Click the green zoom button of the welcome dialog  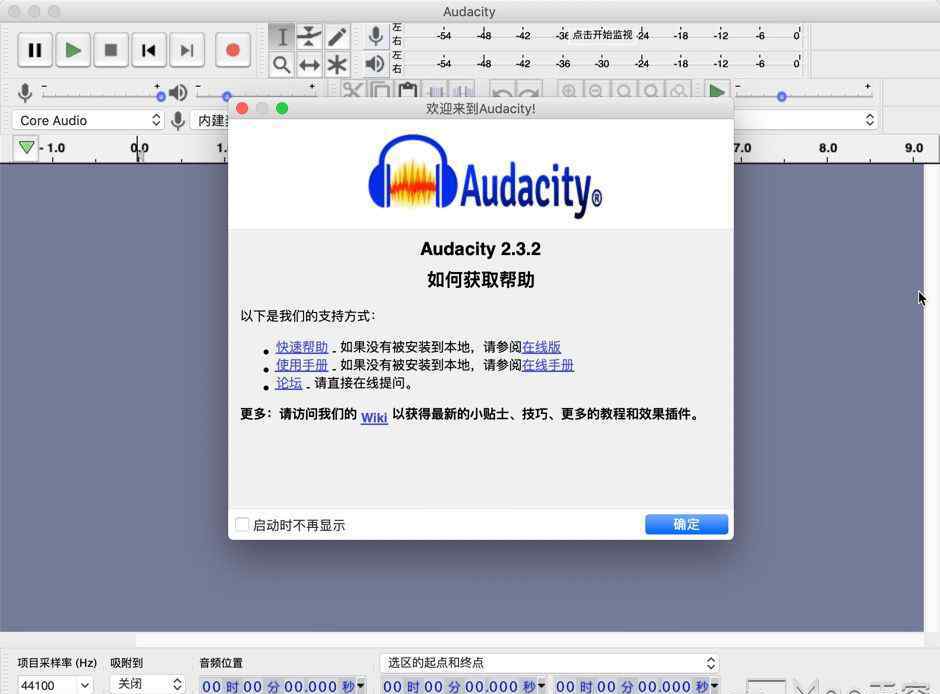(x=282, y=108)
